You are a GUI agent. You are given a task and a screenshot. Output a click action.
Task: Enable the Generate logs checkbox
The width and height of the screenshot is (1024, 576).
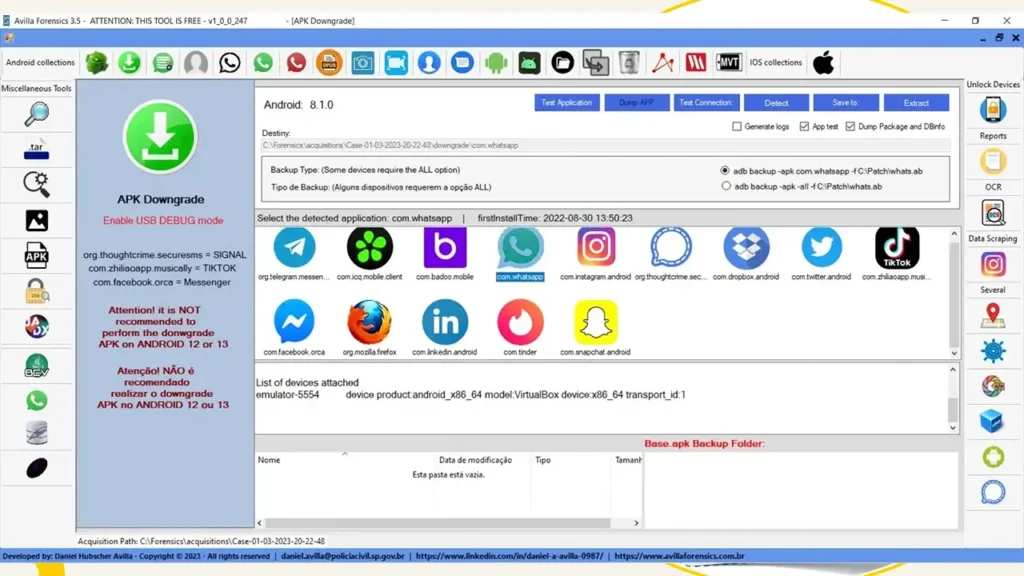coord(737,126)
